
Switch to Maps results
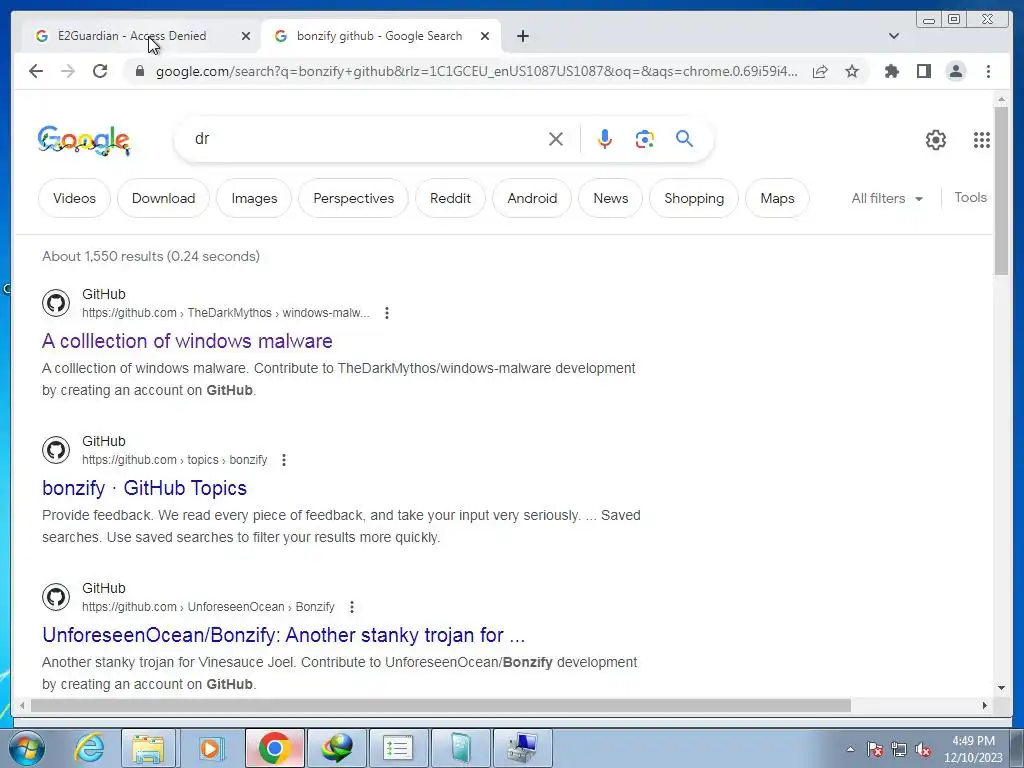[x=777, y=198]
